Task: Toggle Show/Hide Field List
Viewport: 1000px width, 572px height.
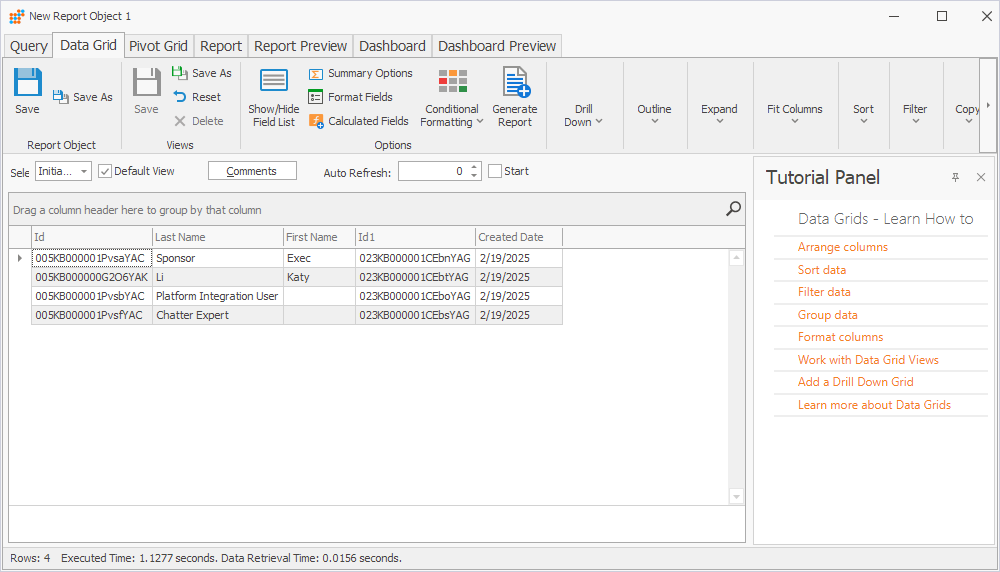Action: pyautogui.click(x=274, y=97)
